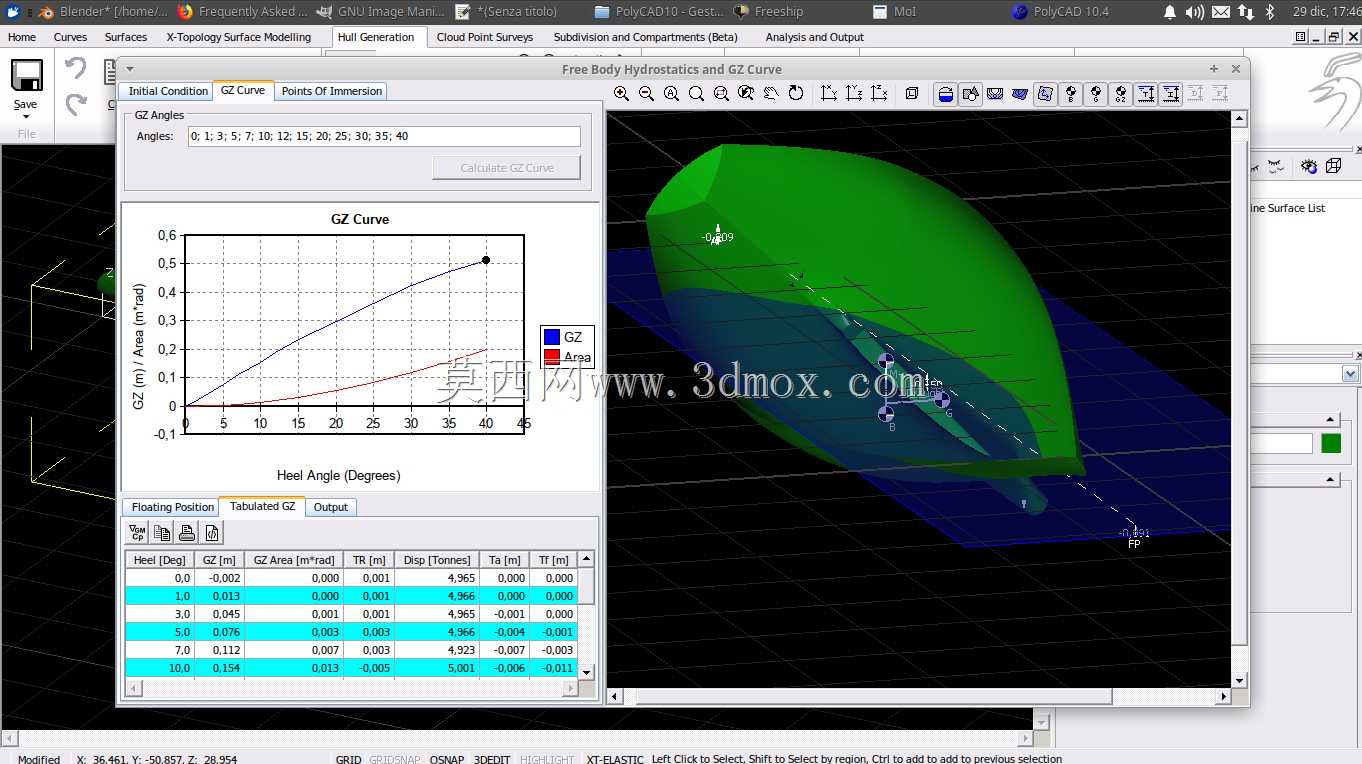Click the green color swatch
The height and width of the screenshot is (764, 1362).
click(x=1331, y=443)
